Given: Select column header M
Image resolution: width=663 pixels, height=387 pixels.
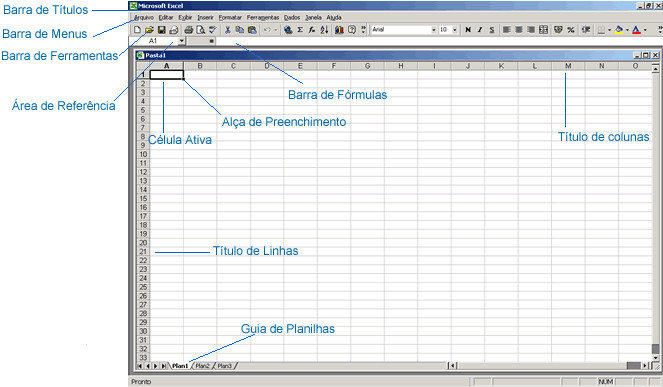Looking at the screenshot, I should [568, 66].
